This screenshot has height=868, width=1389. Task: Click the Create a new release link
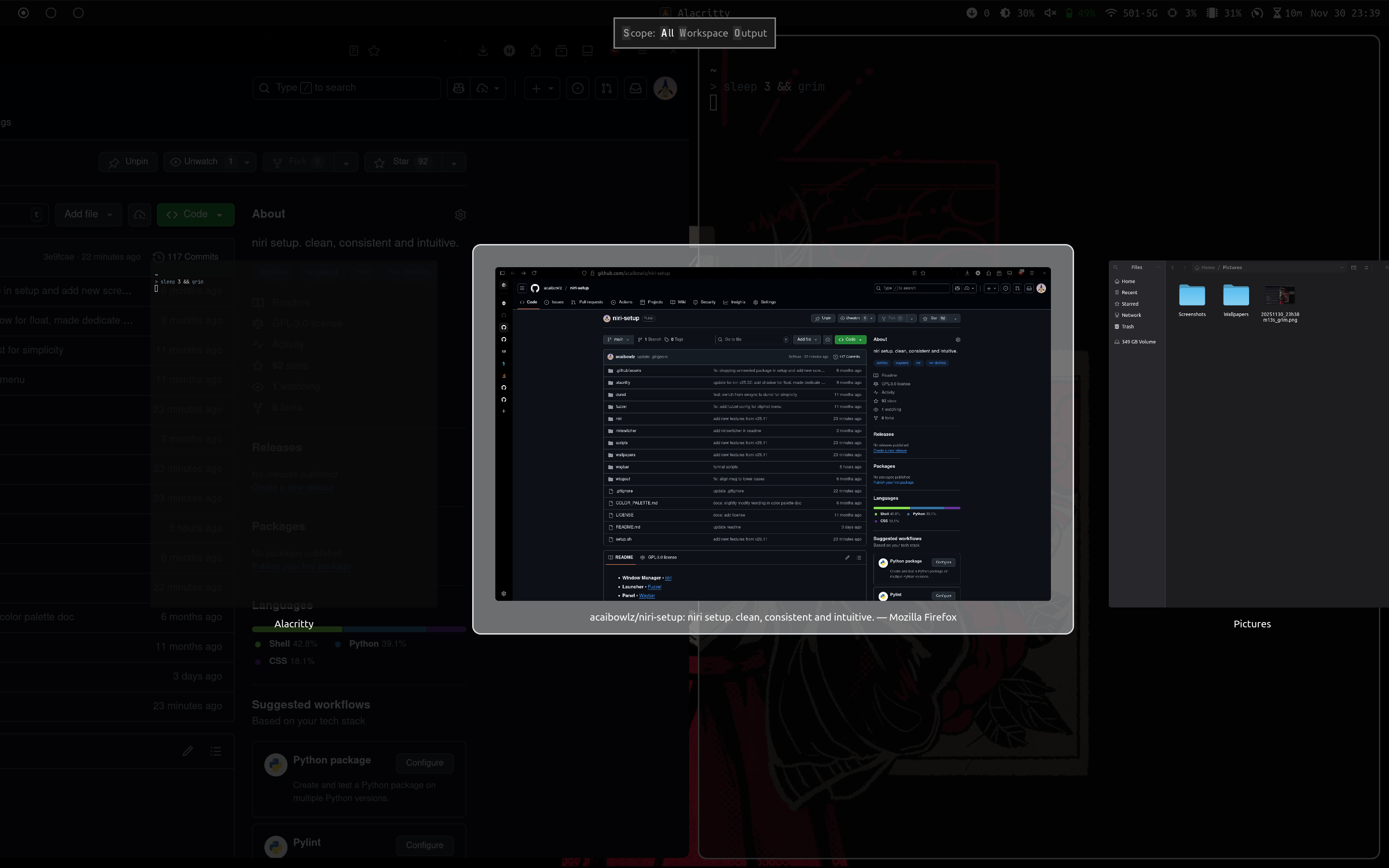pos(293,488)
